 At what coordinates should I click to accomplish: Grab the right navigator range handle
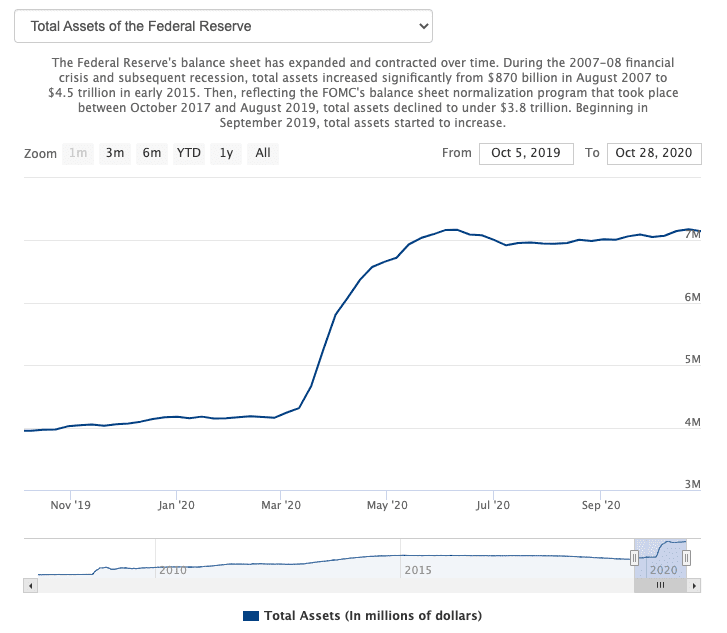click(687, 558)
